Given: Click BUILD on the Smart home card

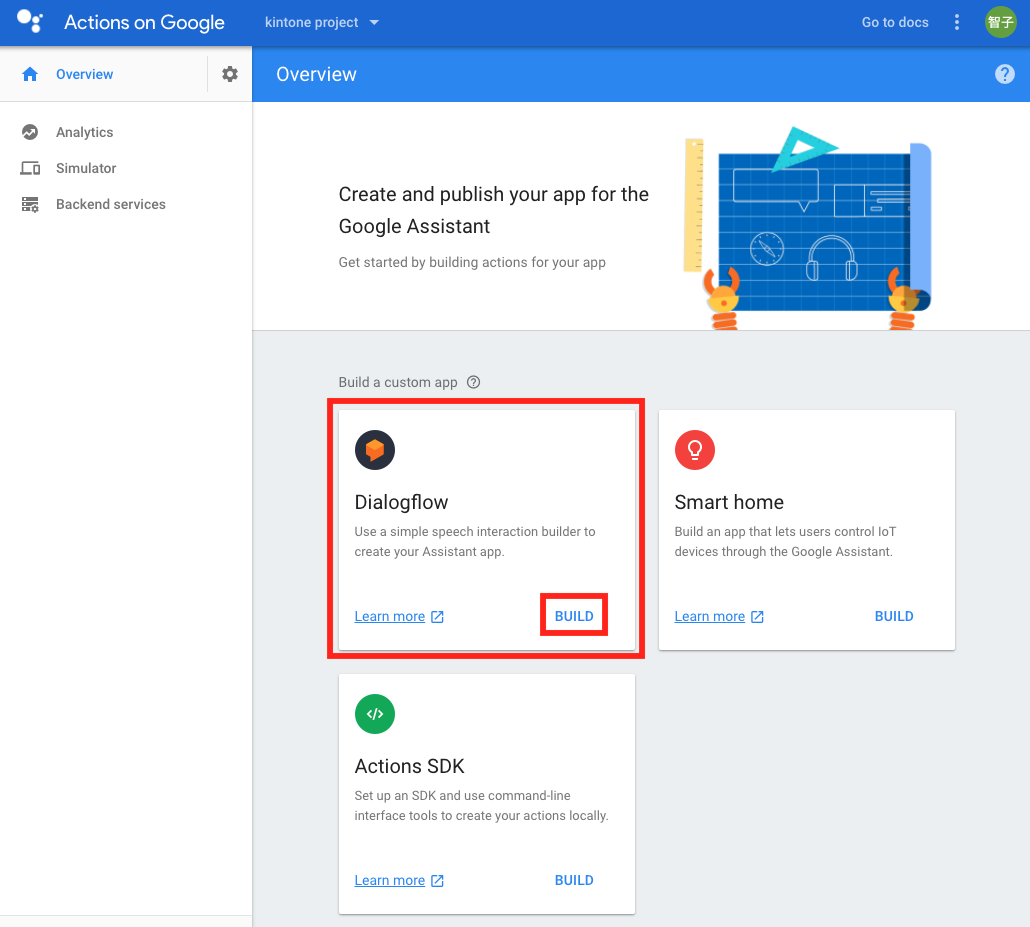Looking at the screenshot, I should [894, 616].
